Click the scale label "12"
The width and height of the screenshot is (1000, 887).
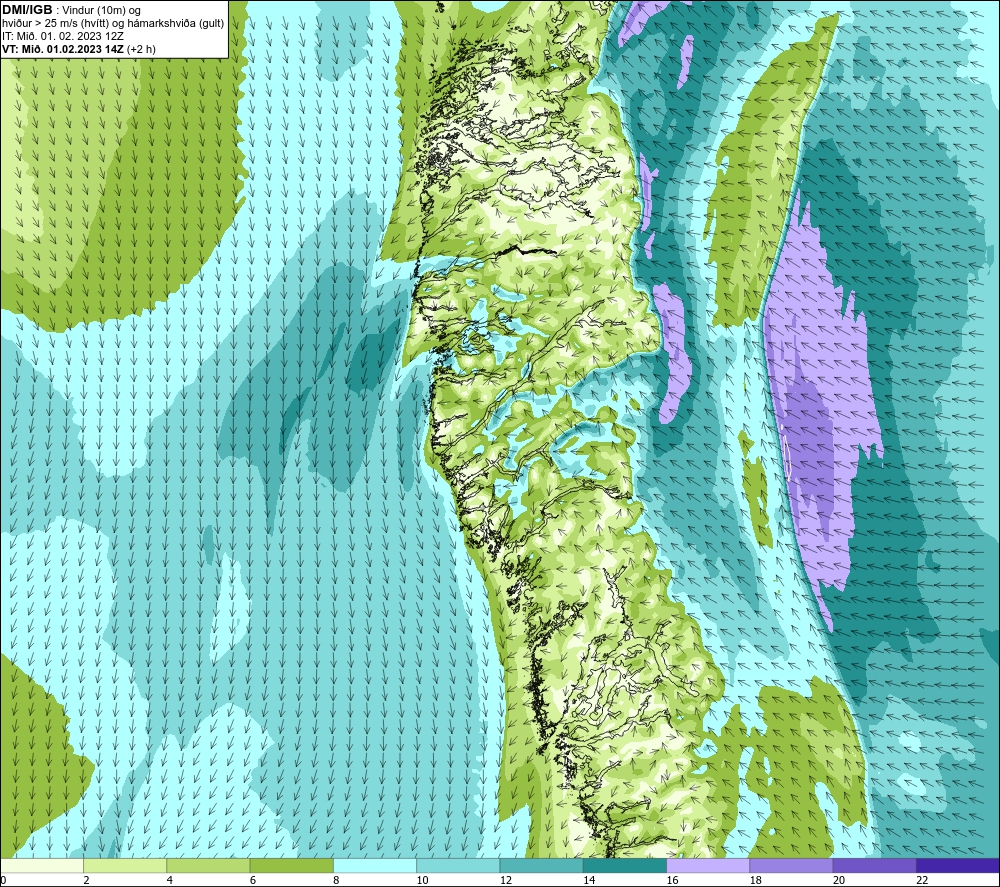pos(506,880)
